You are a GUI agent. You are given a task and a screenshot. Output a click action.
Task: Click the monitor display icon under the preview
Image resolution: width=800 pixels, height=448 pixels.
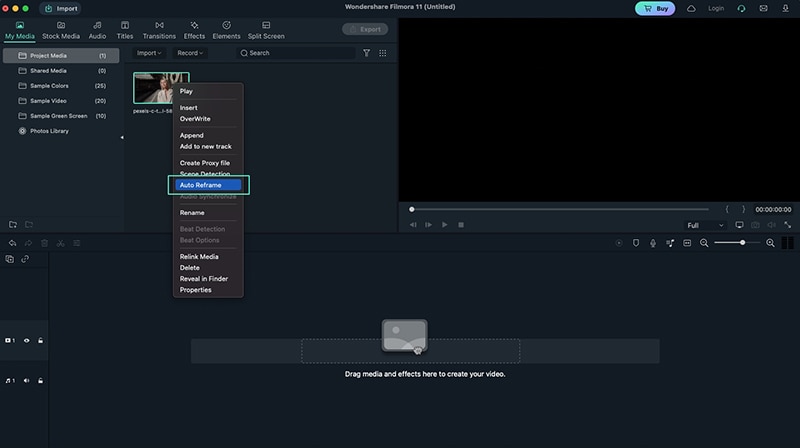click(739, 225)
